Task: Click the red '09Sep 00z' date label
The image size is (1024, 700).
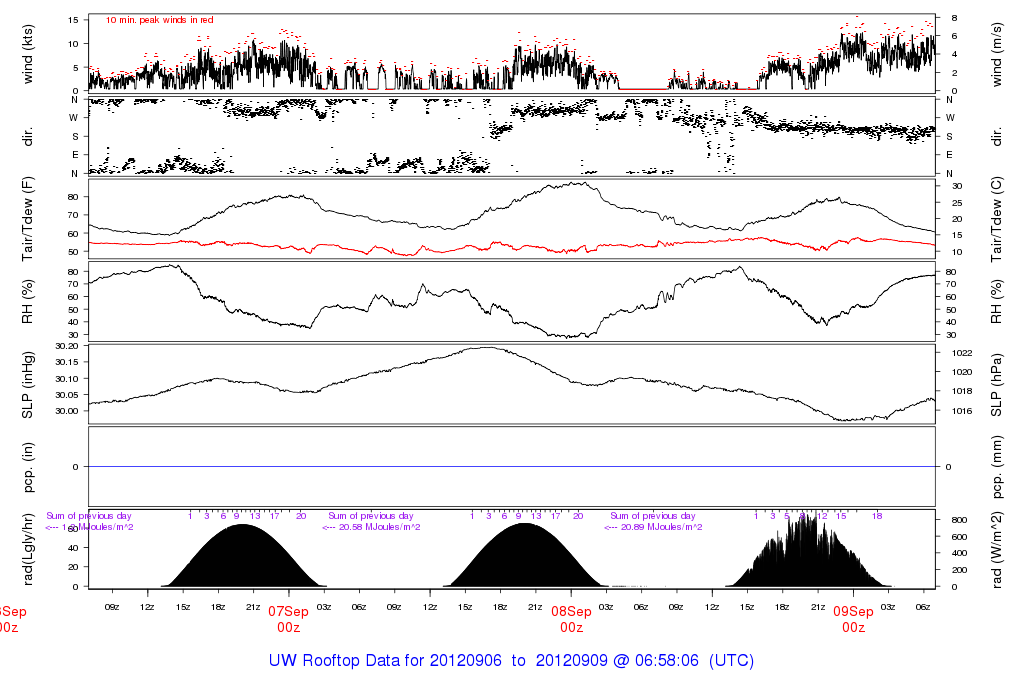Action: tap(854, 619)
